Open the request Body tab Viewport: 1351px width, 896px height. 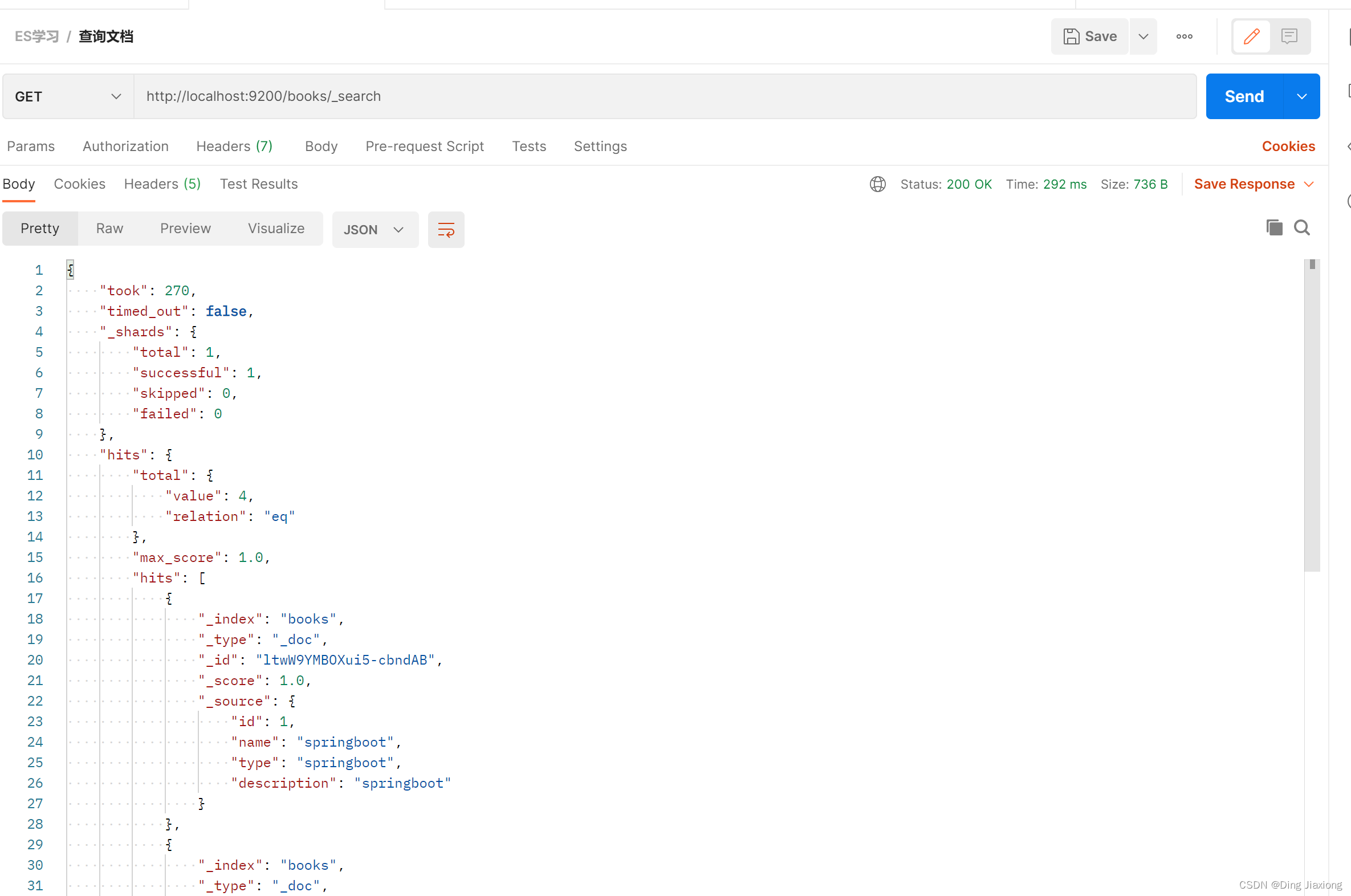coord(321,146)
